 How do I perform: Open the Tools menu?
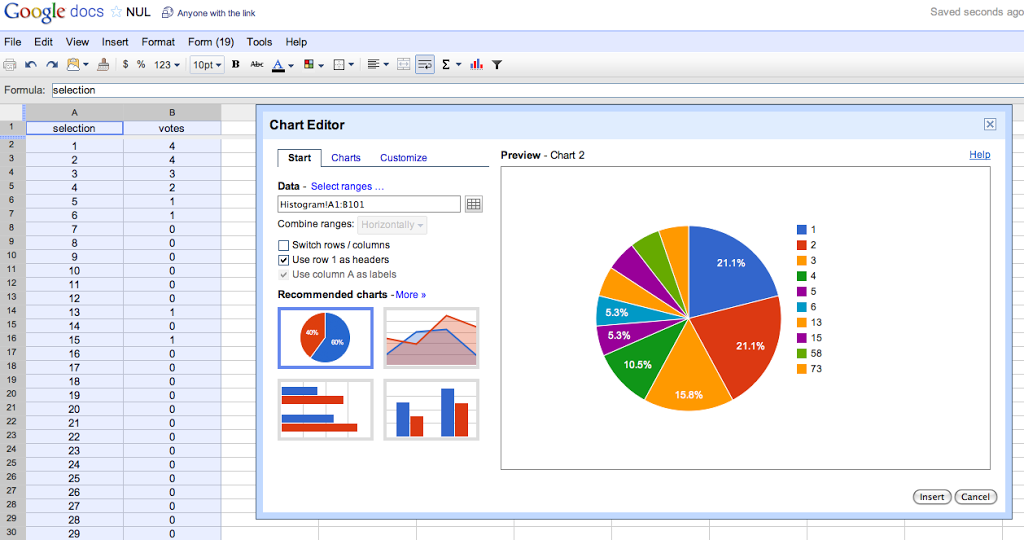pos(259,42)
